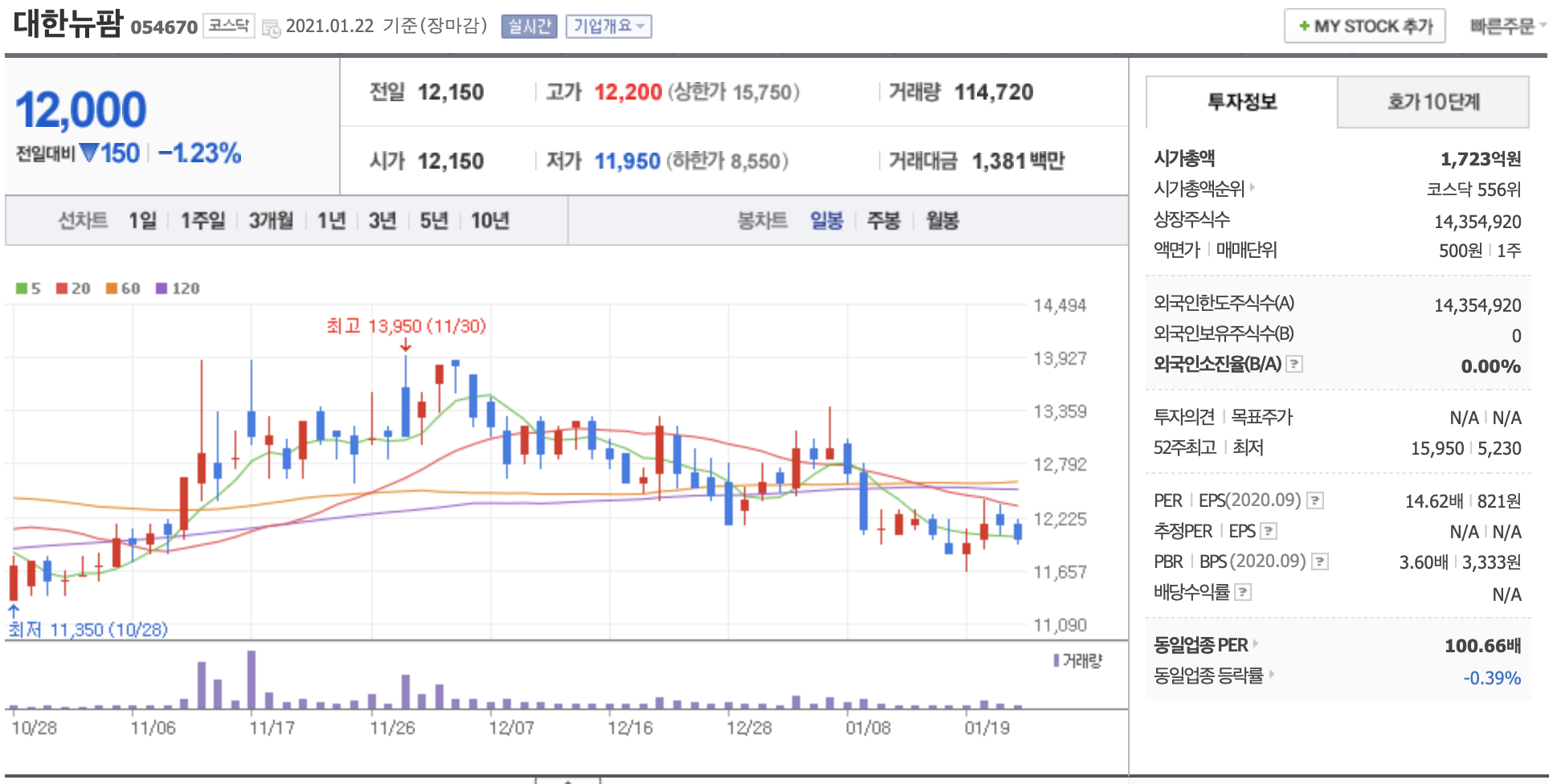Screen dimensions: 1557x784
Task: Click the 코스닥 556위 ranking text
Action: pyautogui.click(x=1473, y=190)
